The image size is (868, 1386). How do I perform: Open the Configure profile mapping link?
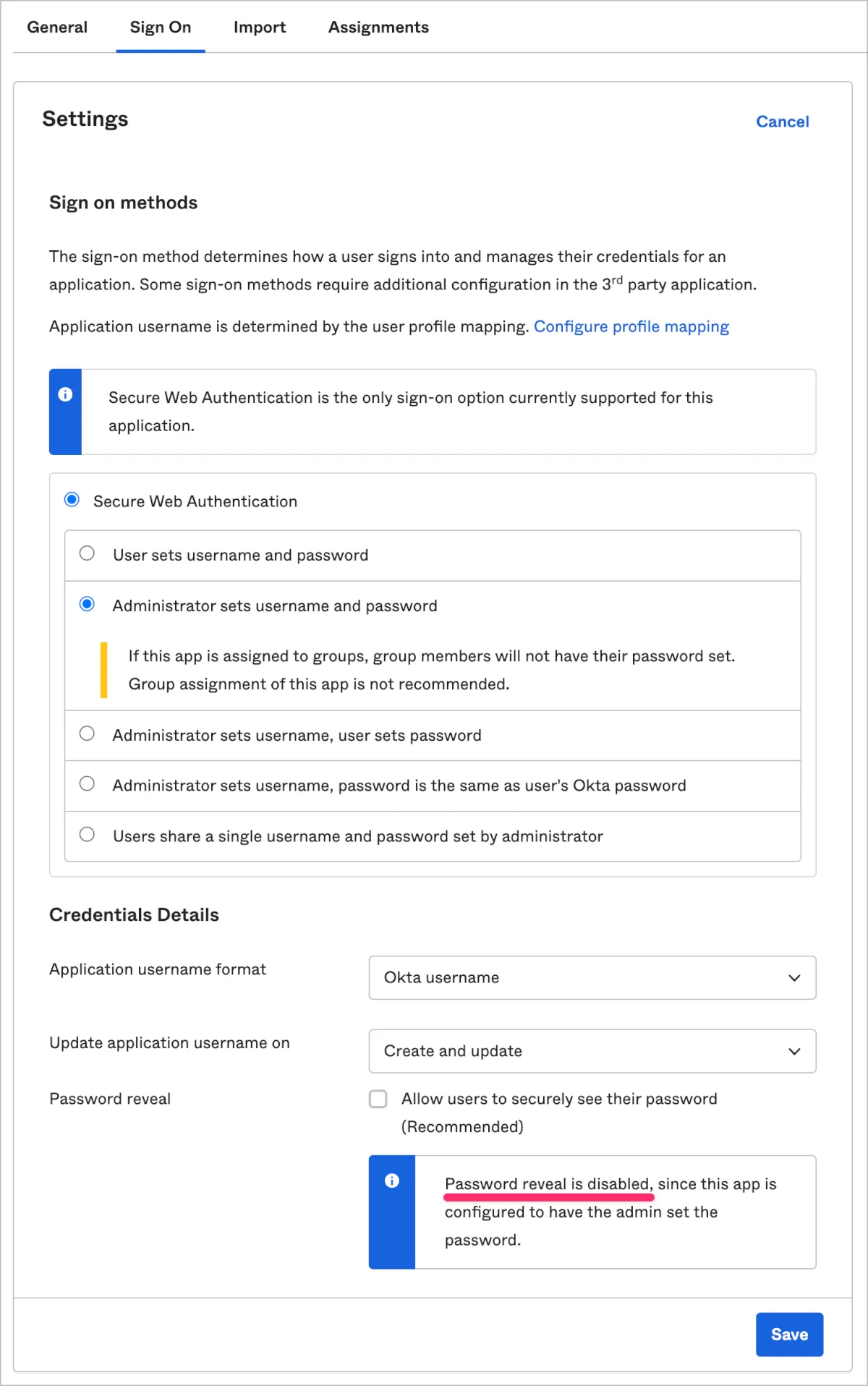click(x=631, y=327)
